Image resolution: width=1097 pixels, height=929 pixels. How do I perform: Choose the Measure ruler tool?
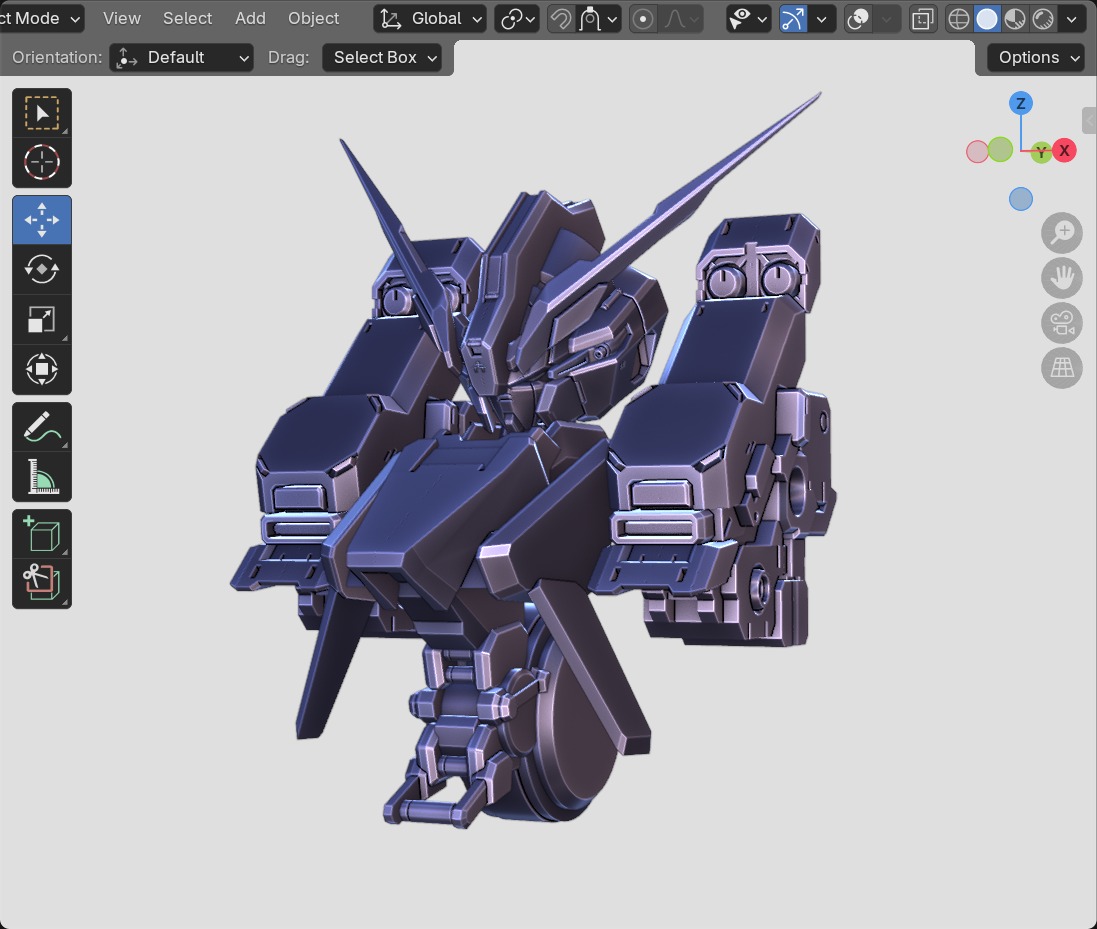42,476
